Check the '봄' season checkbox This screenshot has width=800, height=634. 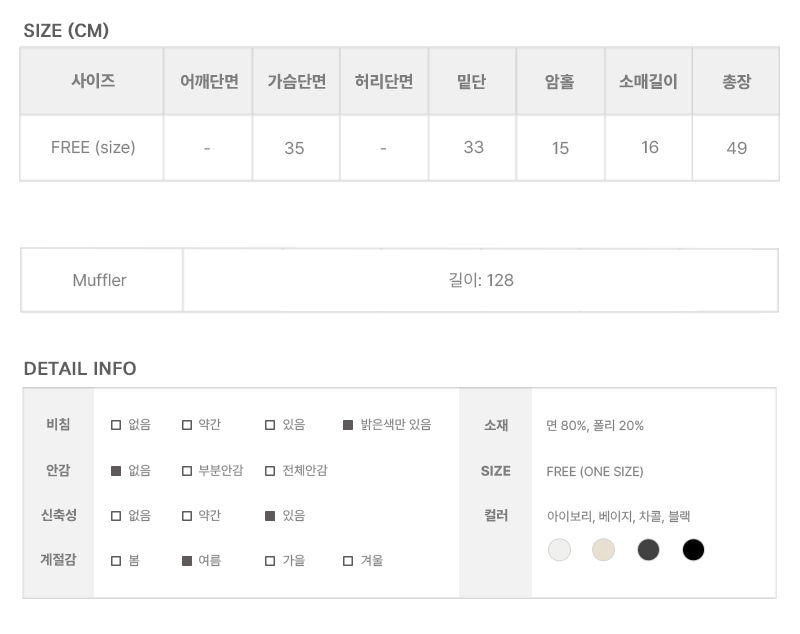[116, 561]
